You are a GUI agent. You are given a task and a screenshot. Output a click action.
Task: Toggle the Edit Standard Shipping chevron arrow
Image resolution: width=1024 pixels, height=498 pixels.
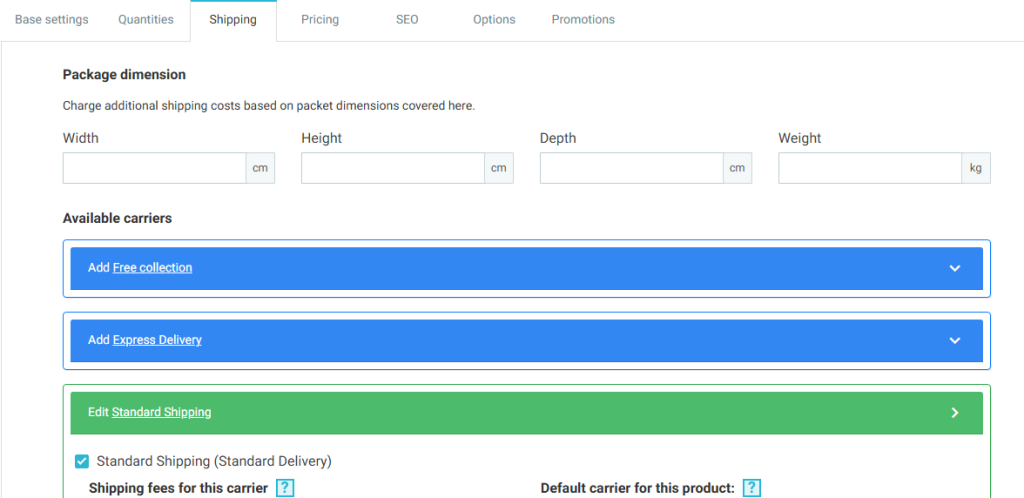point(954,412)
